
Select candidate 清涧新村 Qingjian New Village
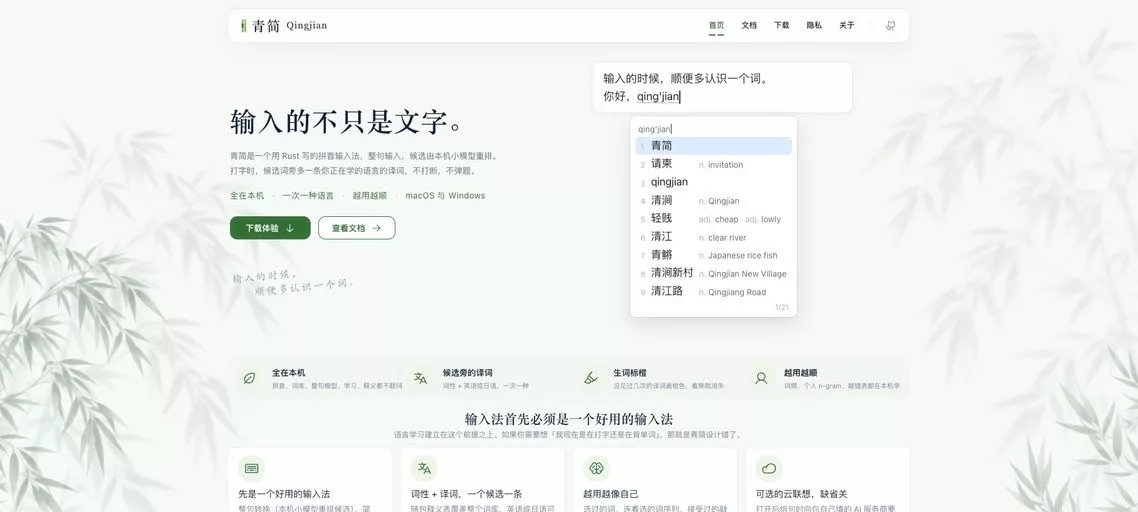713,273
